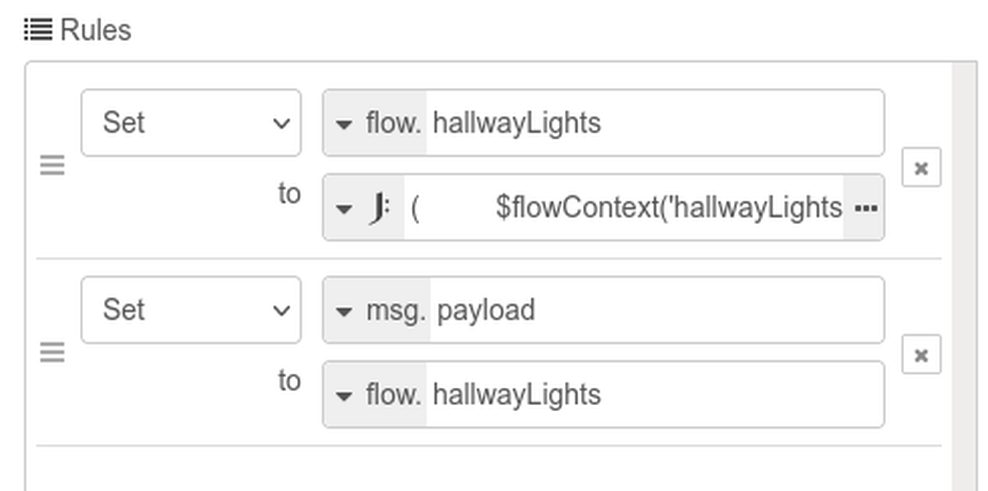
Task: Click the Rules list icon in header
Action: point(38,30)
